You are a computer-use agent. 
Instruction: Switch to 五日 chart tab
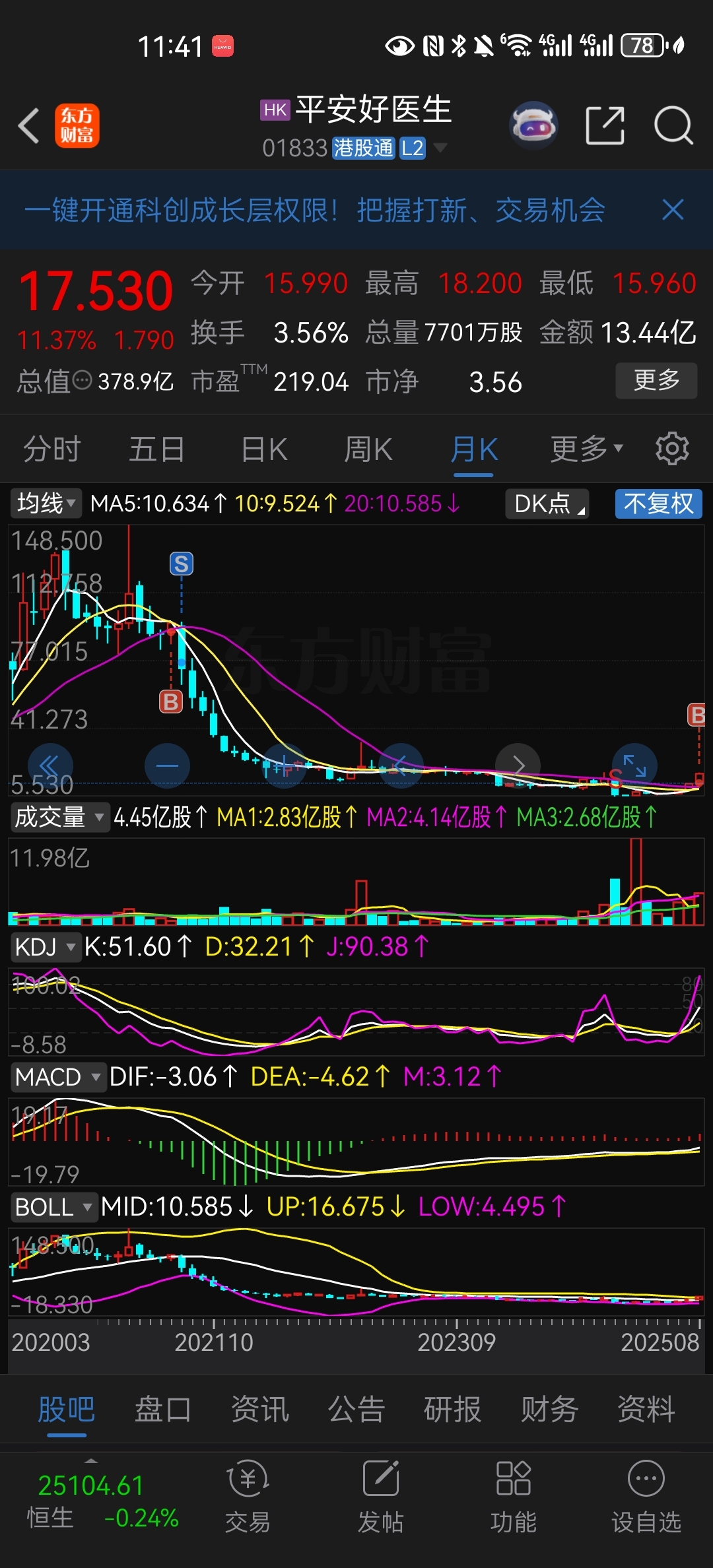156,449
